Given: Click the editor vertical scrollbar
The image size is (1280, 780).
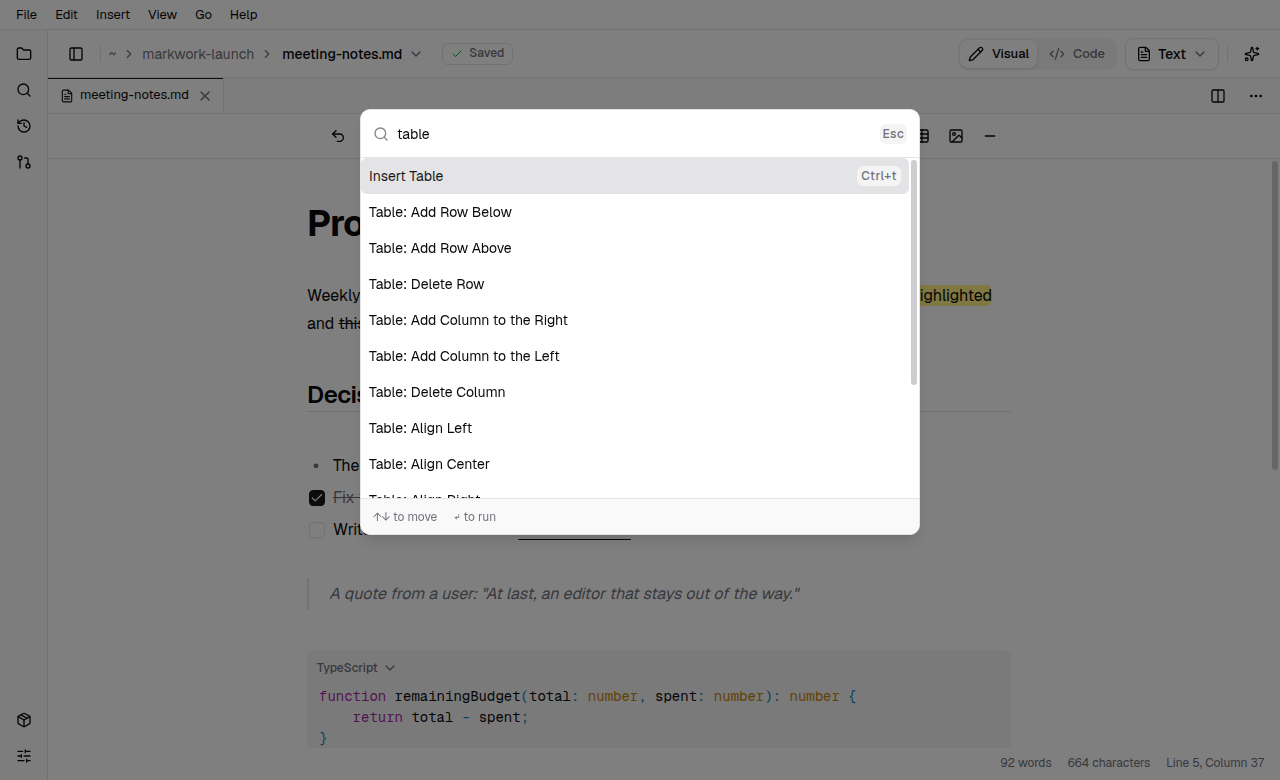Looking at the screenshot, I should pyautogui.click(x=1275, y=315).
